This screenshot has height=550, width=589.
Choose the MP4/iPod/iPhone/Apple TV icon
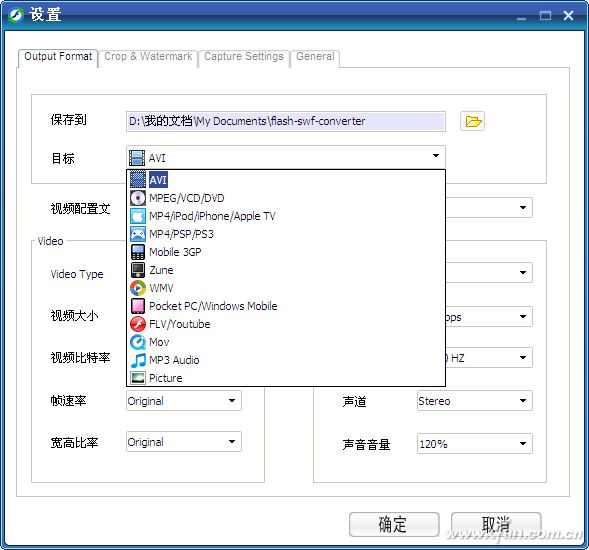138,216
